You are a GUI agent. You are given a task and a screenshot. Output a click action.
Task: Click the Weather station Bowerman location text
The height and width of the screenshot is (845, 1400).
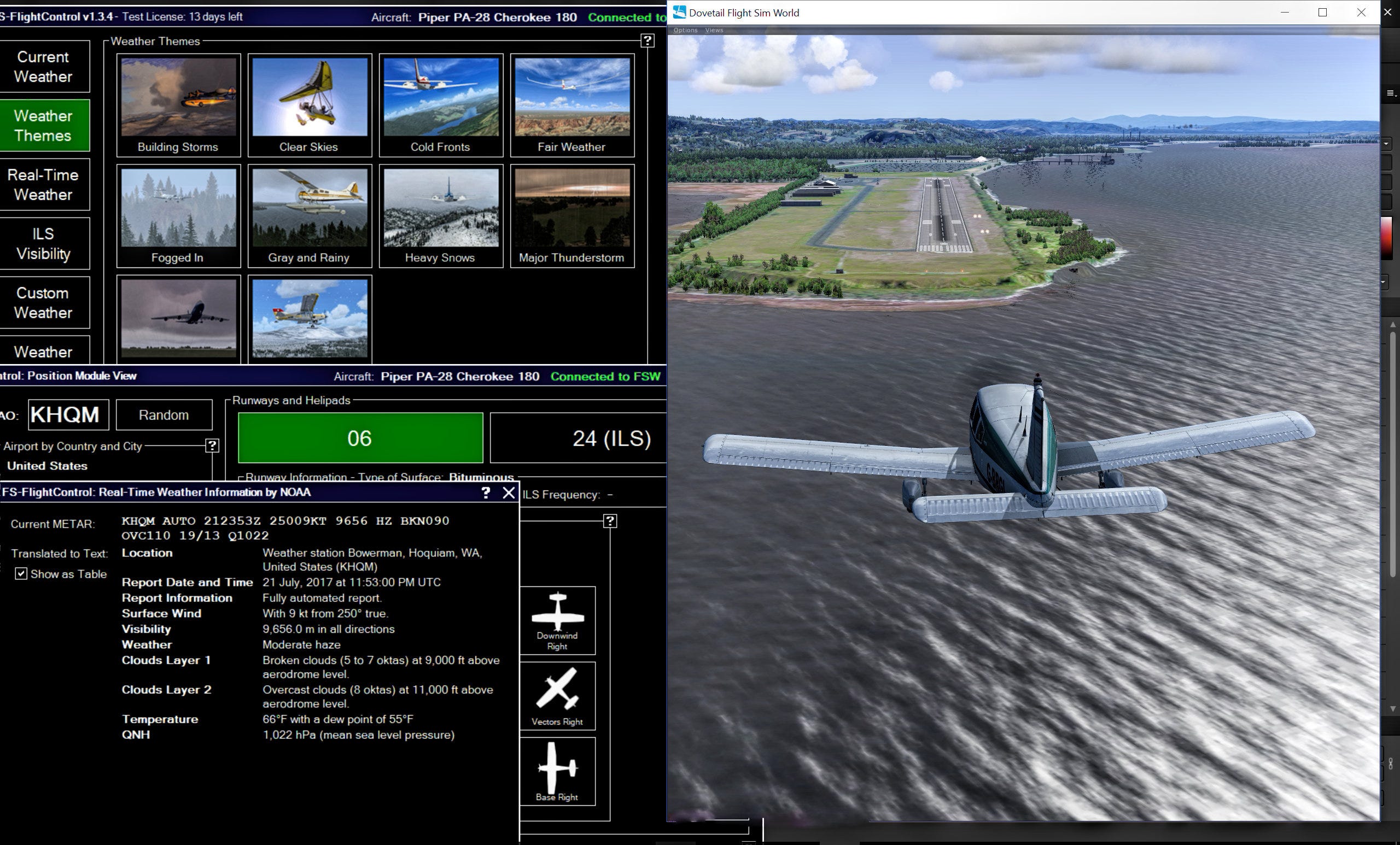(x=372, y=559)
